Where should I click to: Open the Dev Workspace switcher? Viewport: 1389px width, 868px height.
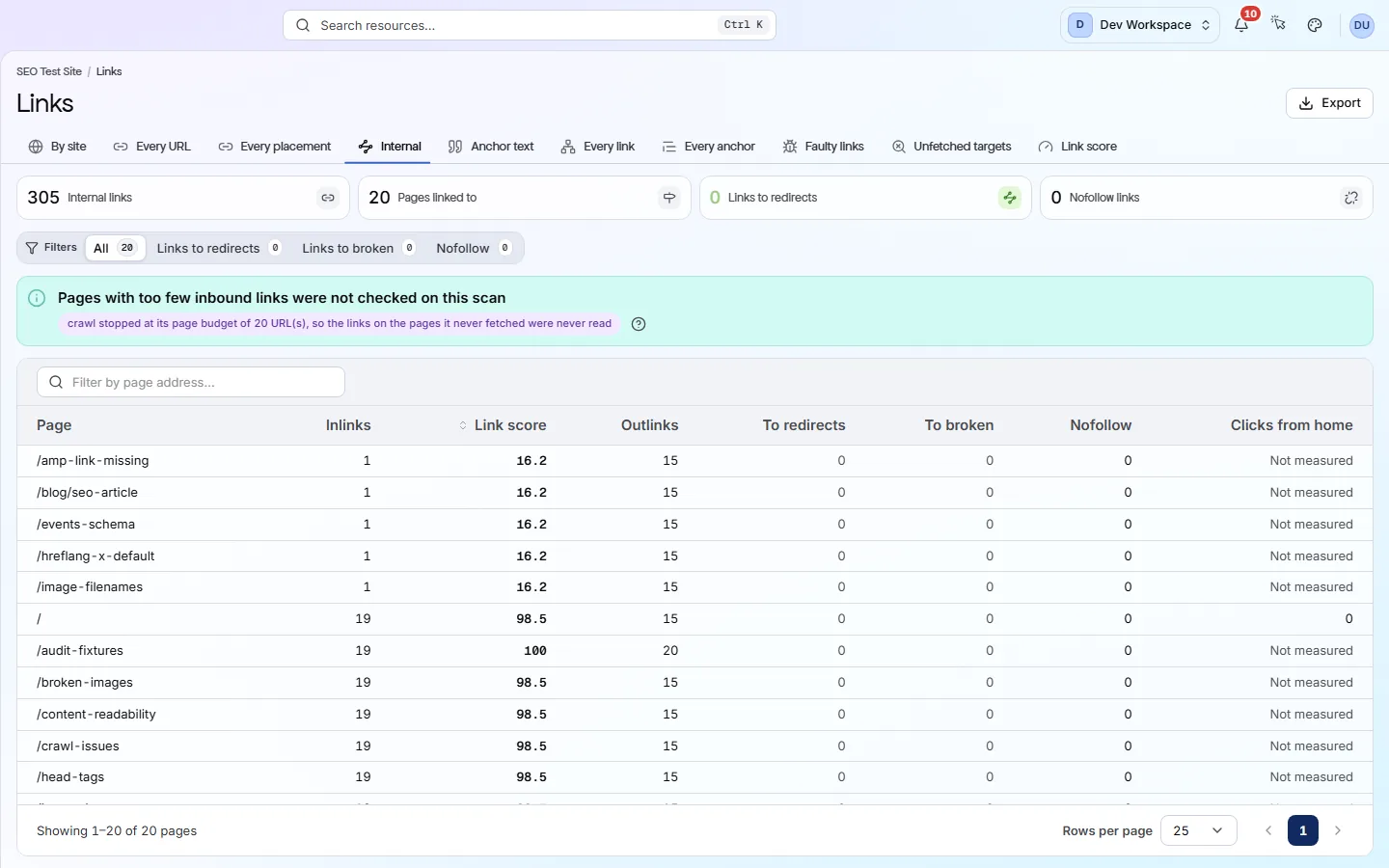(1140, 25)
